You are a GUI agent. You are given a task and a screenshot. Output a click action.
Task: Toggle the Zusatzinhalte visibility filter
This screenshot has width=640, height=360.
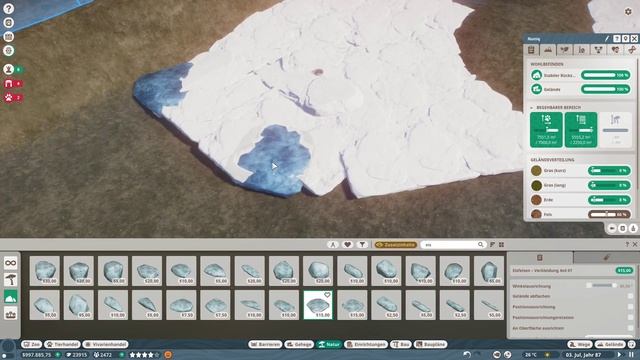tap(396, 244)
